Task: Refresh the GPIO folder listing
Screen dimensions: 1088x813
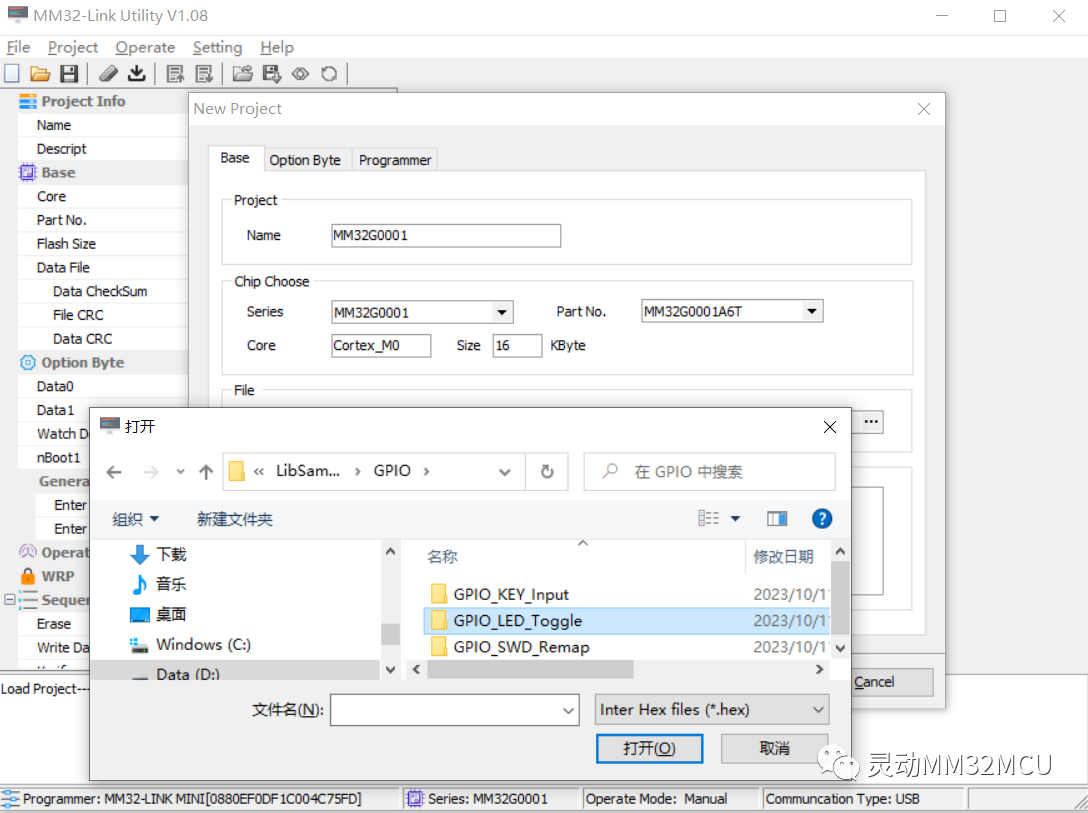Action: (x=547, y=472)
